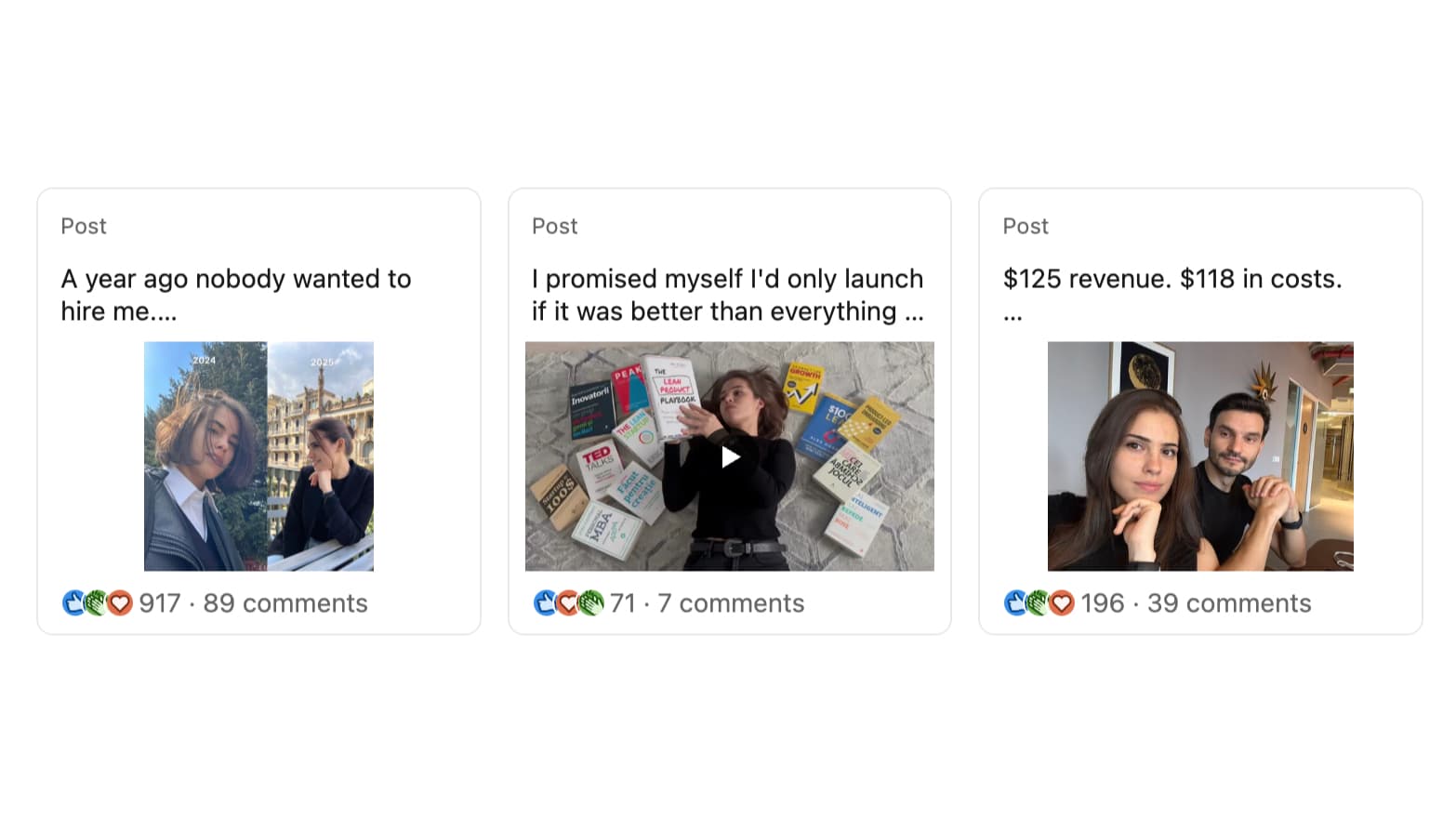Click the heart reaction icon on the 196 post
Screen dimensions: 1456x819
point(1062,603)
